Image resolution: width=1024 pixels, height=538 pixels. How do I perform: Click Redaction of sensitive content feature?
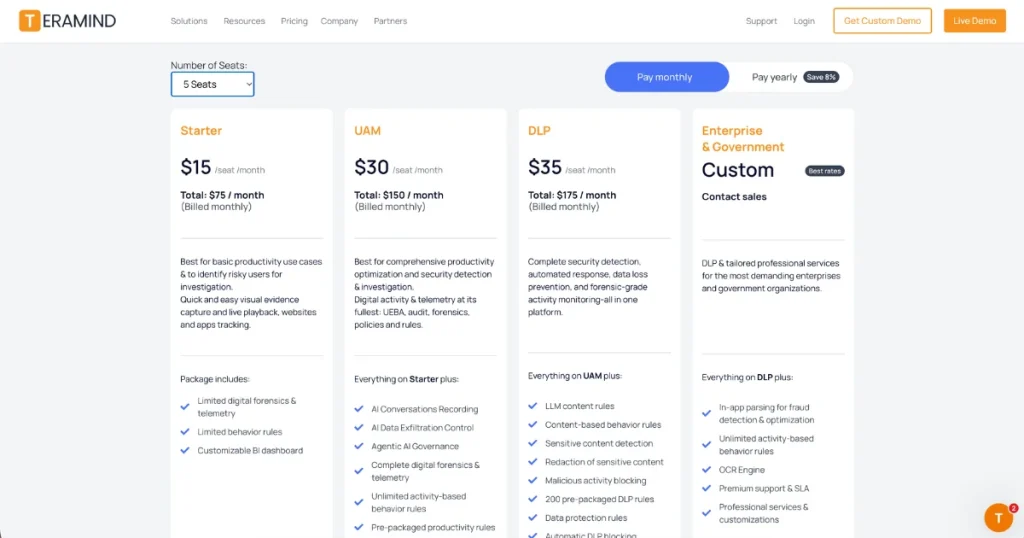[604, 462]
